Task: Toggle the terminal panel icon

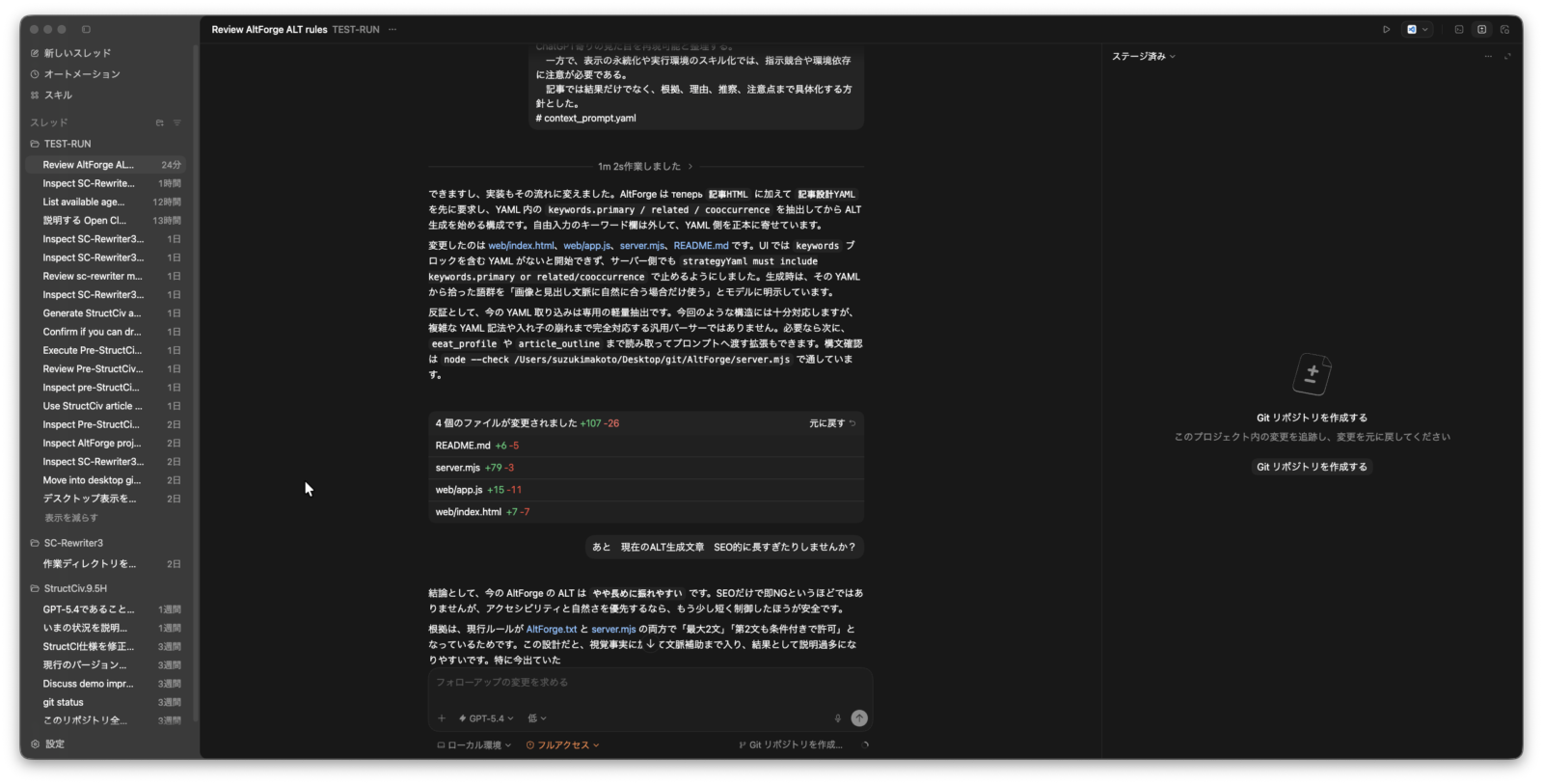Action: tap(1459, 30)
